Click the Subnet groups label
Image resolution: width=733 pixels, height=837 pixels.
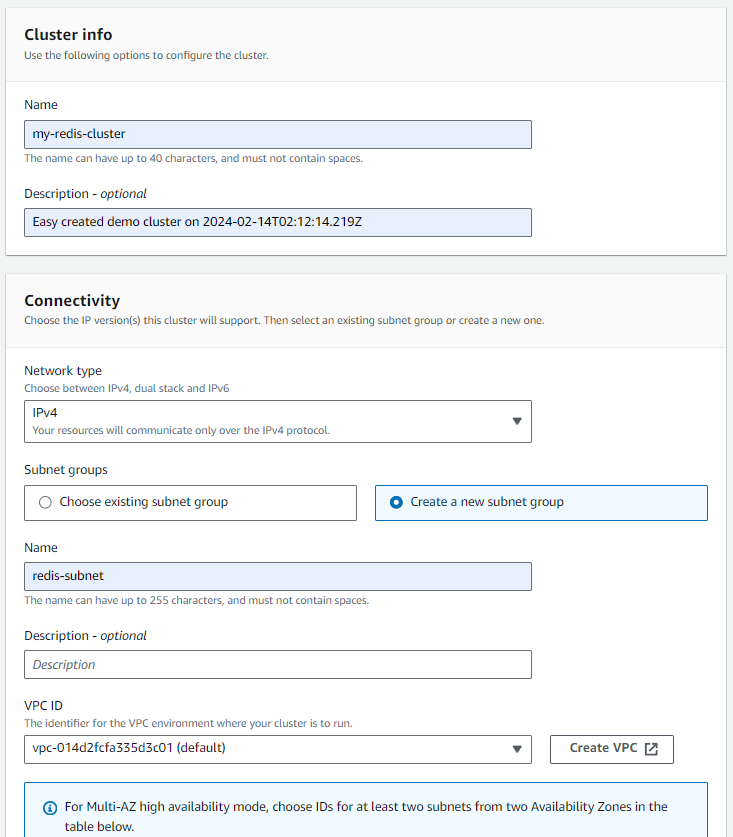(66, 470)
